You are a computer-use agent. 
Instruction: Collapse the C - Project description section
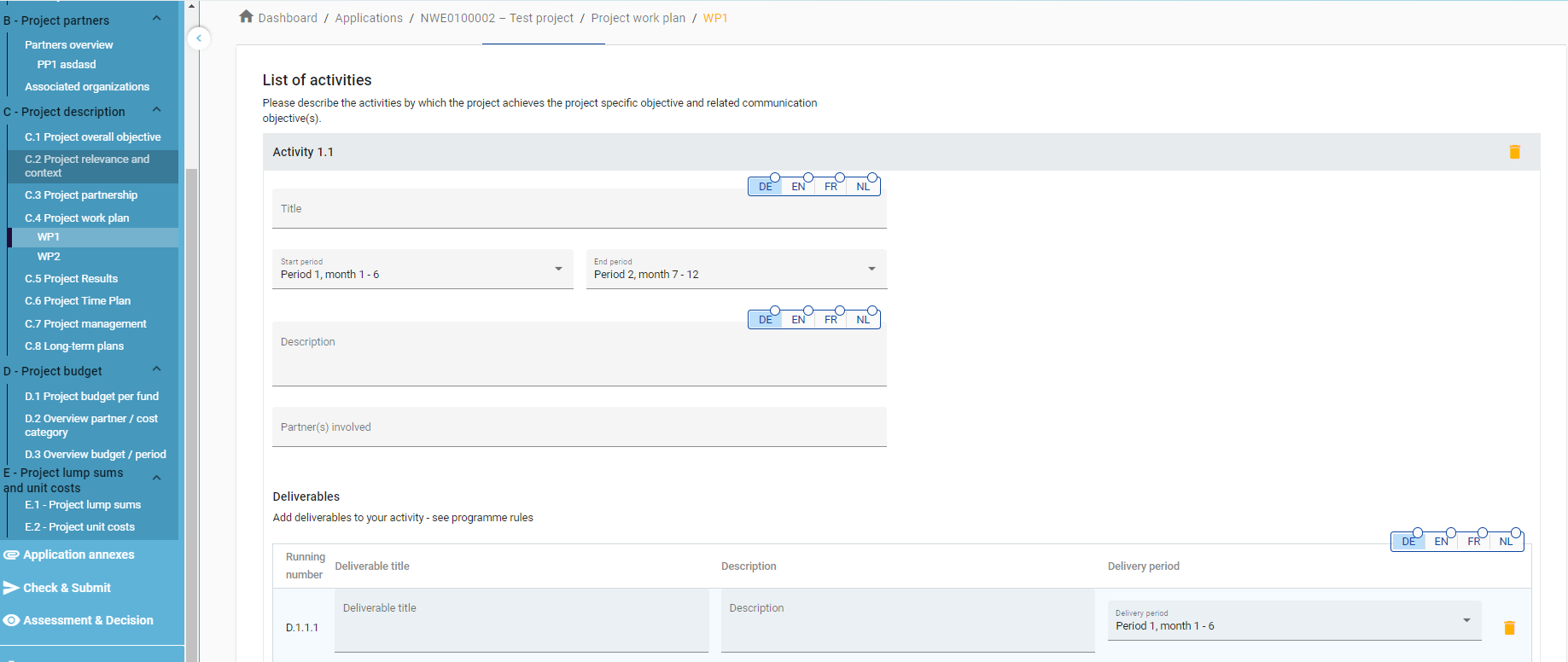156,111
